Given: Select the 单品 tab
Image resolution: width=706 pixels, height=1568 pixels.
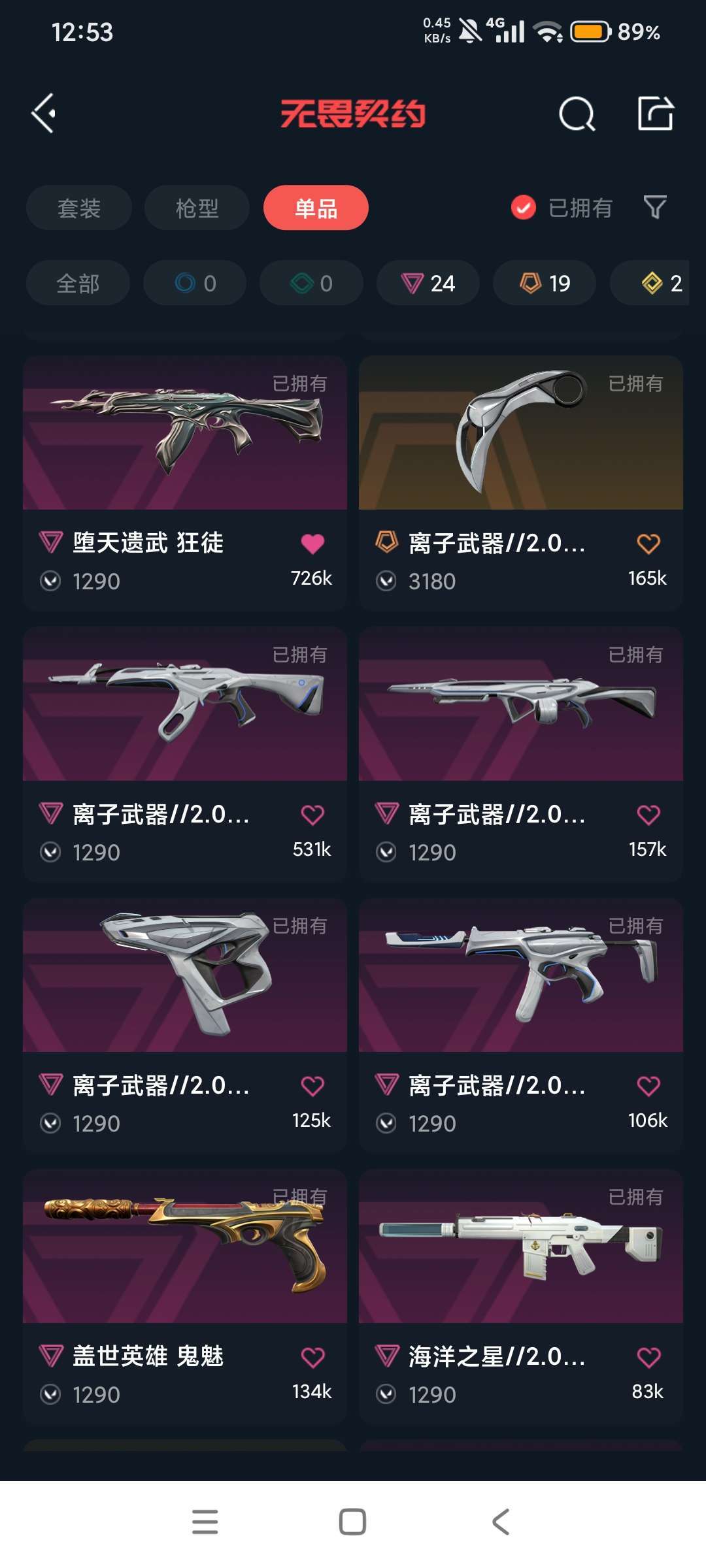Looking at the screenshot, I should pyautogui.click(x=316, y=208).
